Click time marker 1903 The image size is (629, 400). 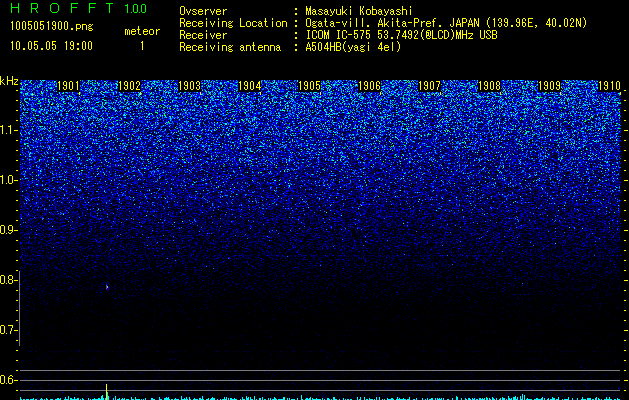click(189, 86)
